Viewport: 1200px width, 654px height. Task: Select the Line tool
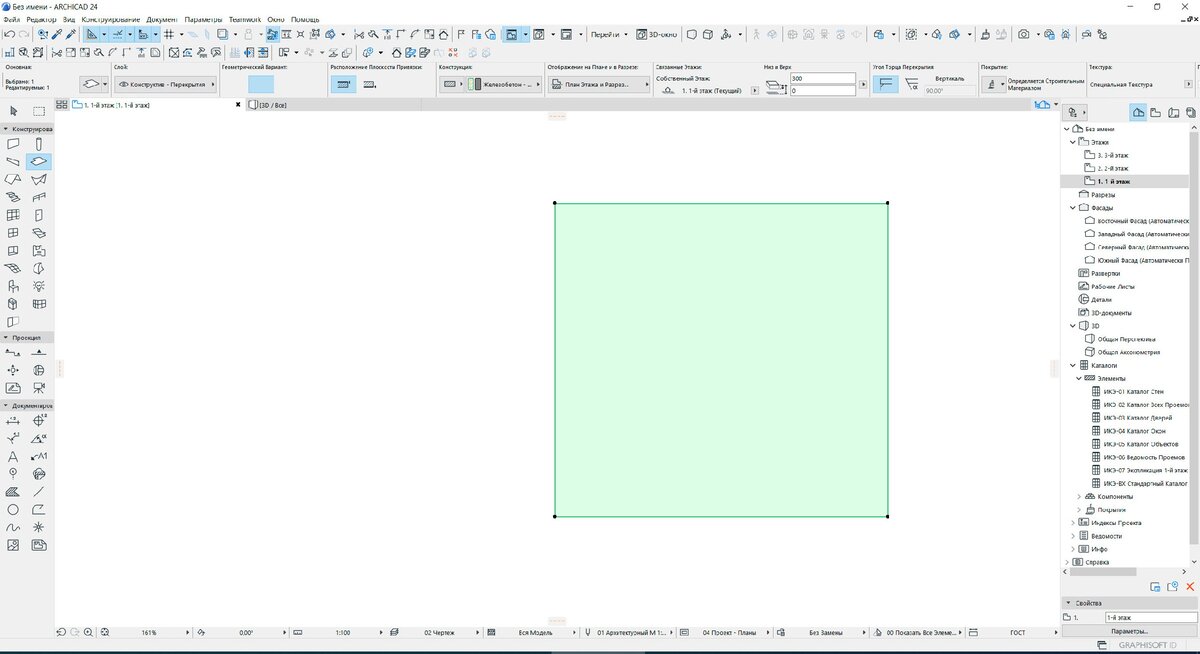39,491
